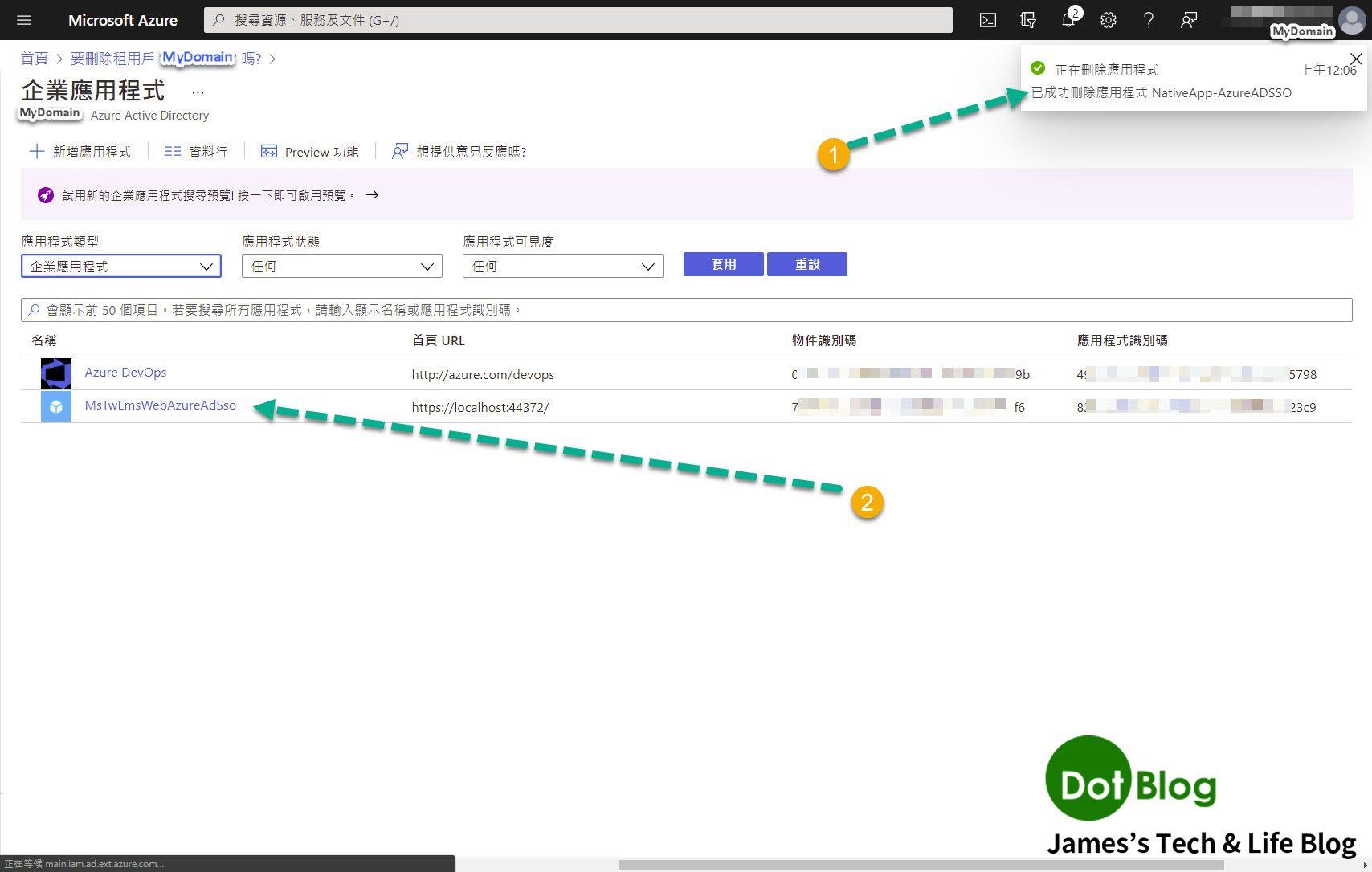Click the arrow in preview search banner
The image size is (1372, 872).
point(372,194)
